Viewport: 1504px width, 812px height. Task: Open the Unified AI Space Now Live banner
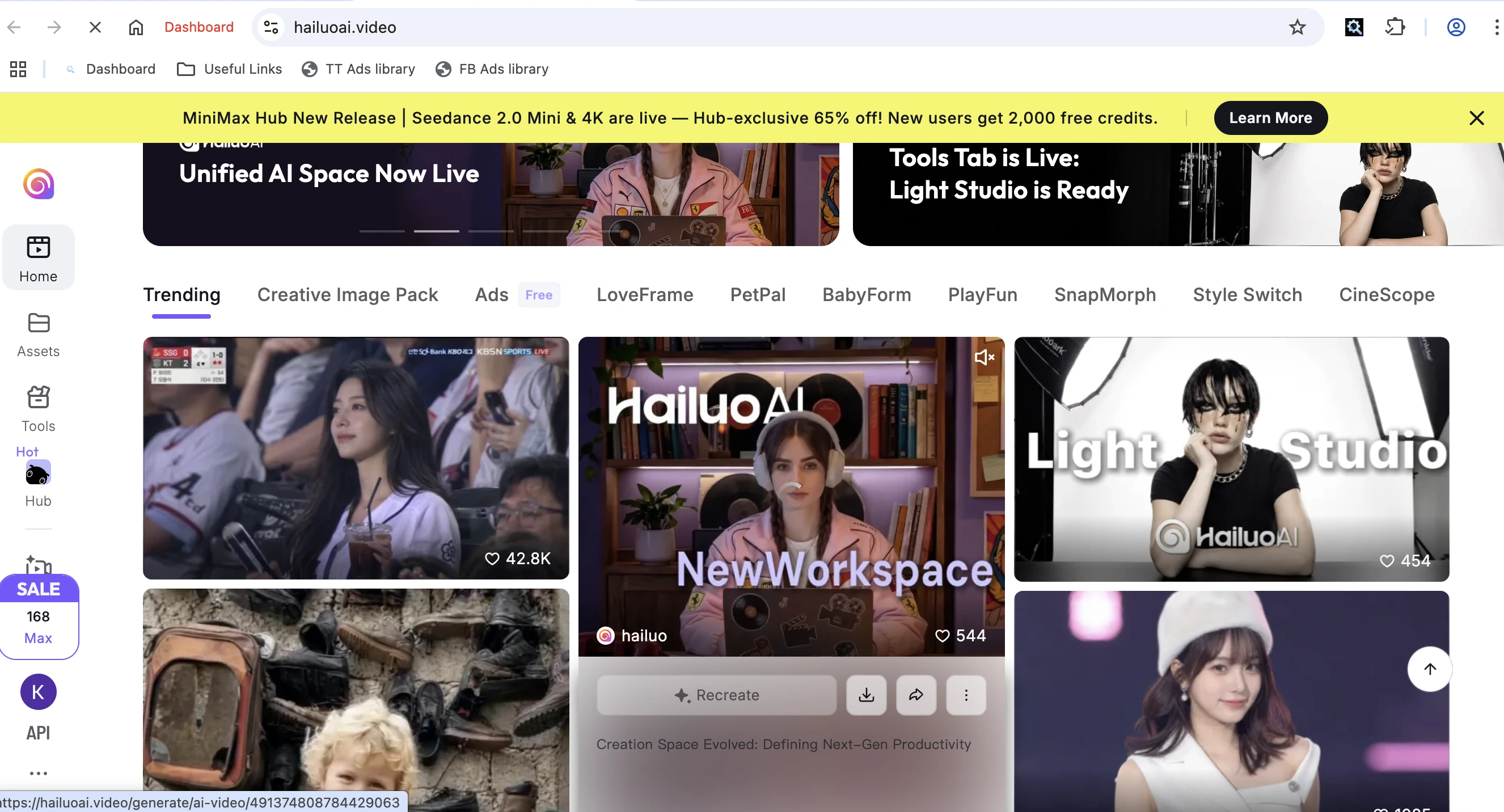[x=491, y=194]
